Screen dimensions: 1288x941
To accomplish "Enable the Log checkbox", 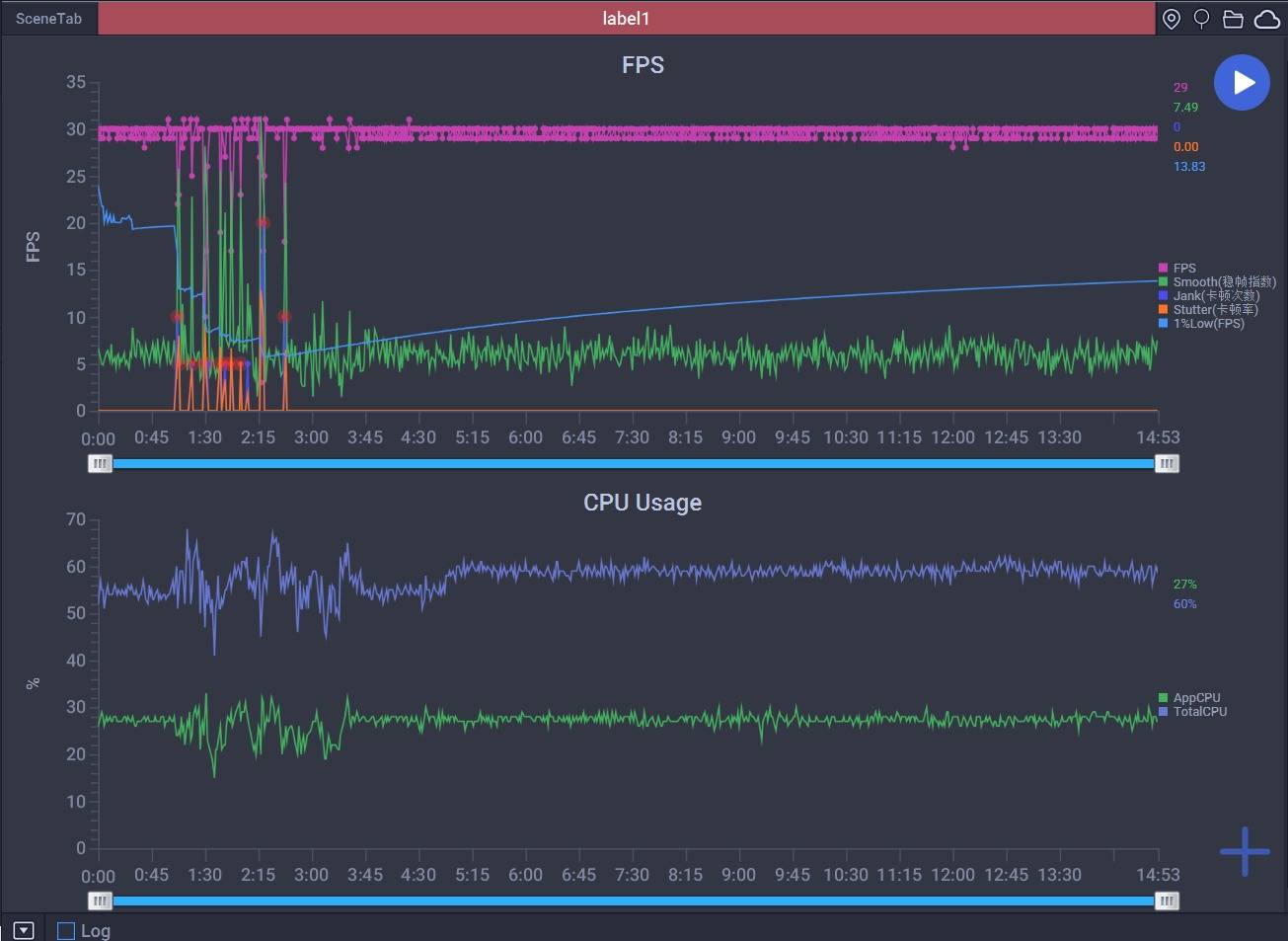I will pos(66,930).
